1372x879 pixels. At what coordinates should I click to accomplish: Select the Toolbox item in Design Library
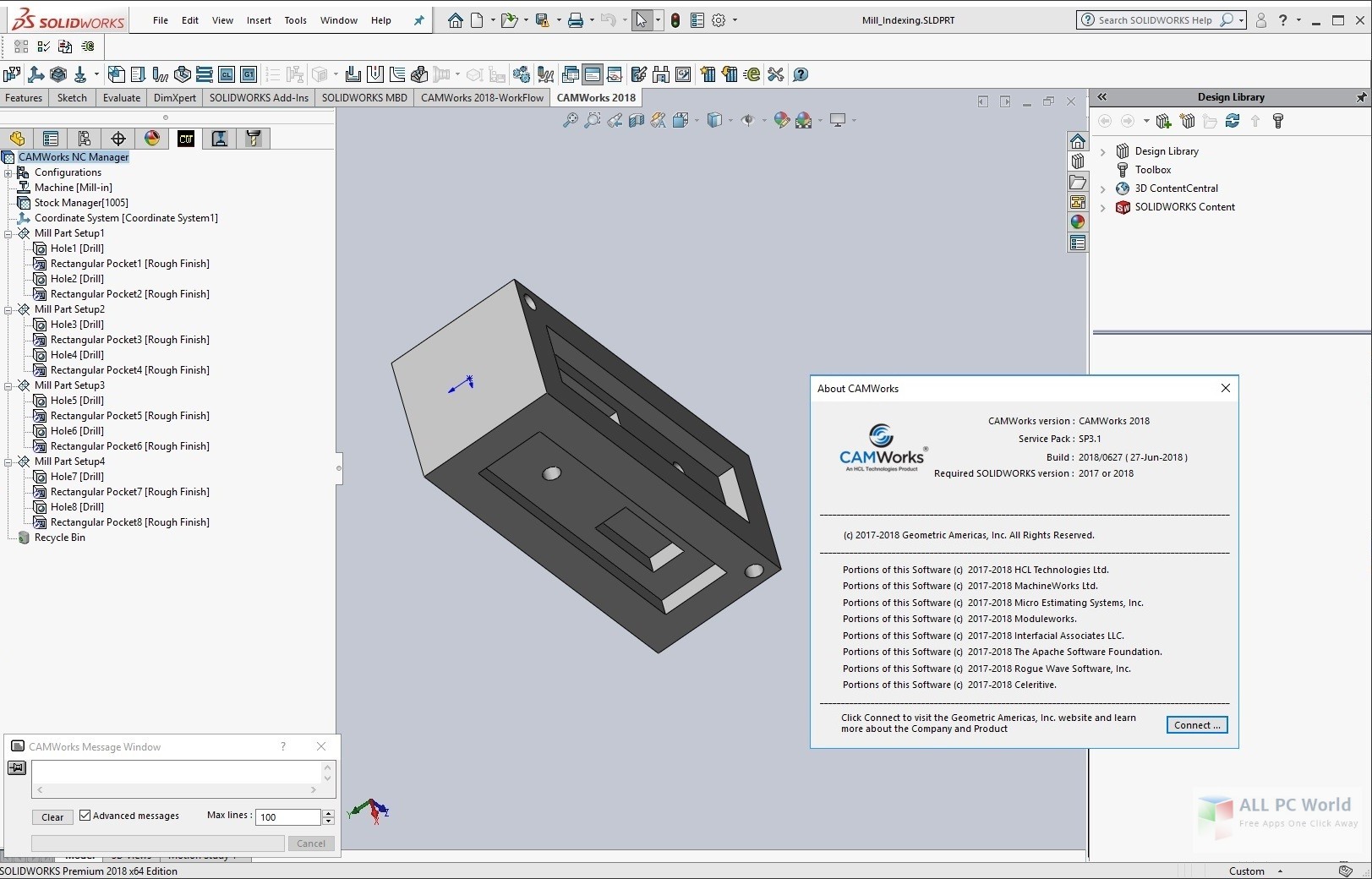[x=1152, y=170]
